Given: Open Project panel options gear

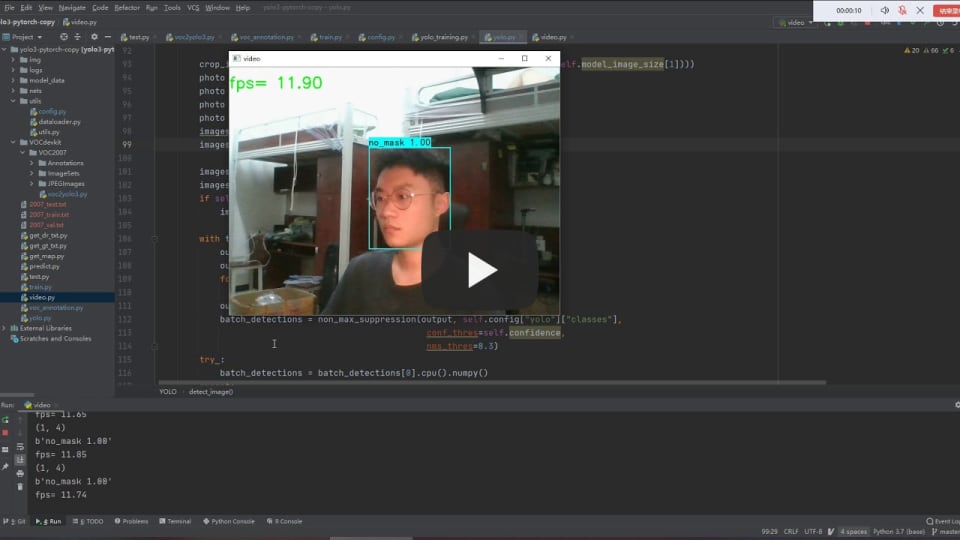Looking at the screenshot, I should [94, 37].
